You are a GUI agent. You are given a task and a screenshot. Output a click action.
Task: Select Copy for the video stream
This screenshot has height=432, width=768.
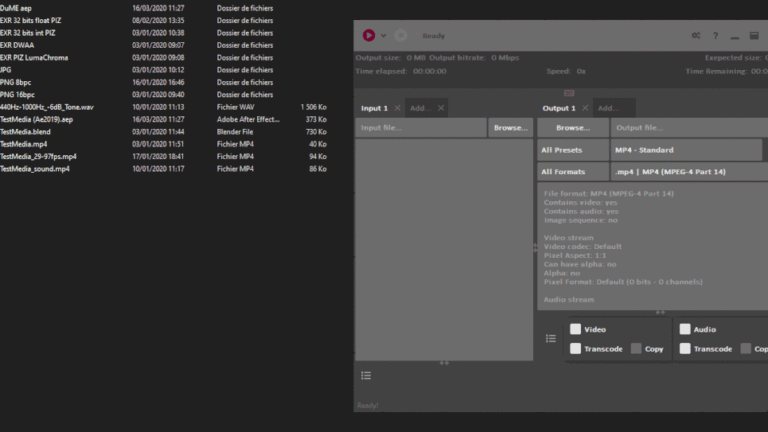click(x=636, y=349)
